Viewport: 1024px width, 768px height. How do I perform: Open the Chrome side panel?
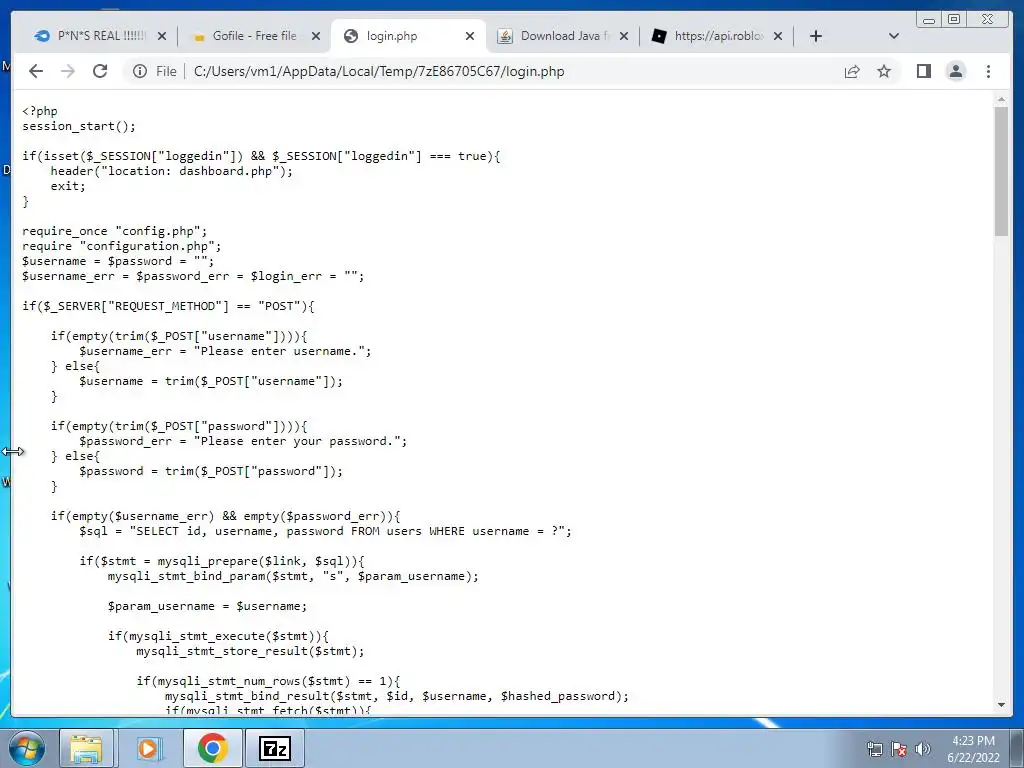[x=923, y=71]
